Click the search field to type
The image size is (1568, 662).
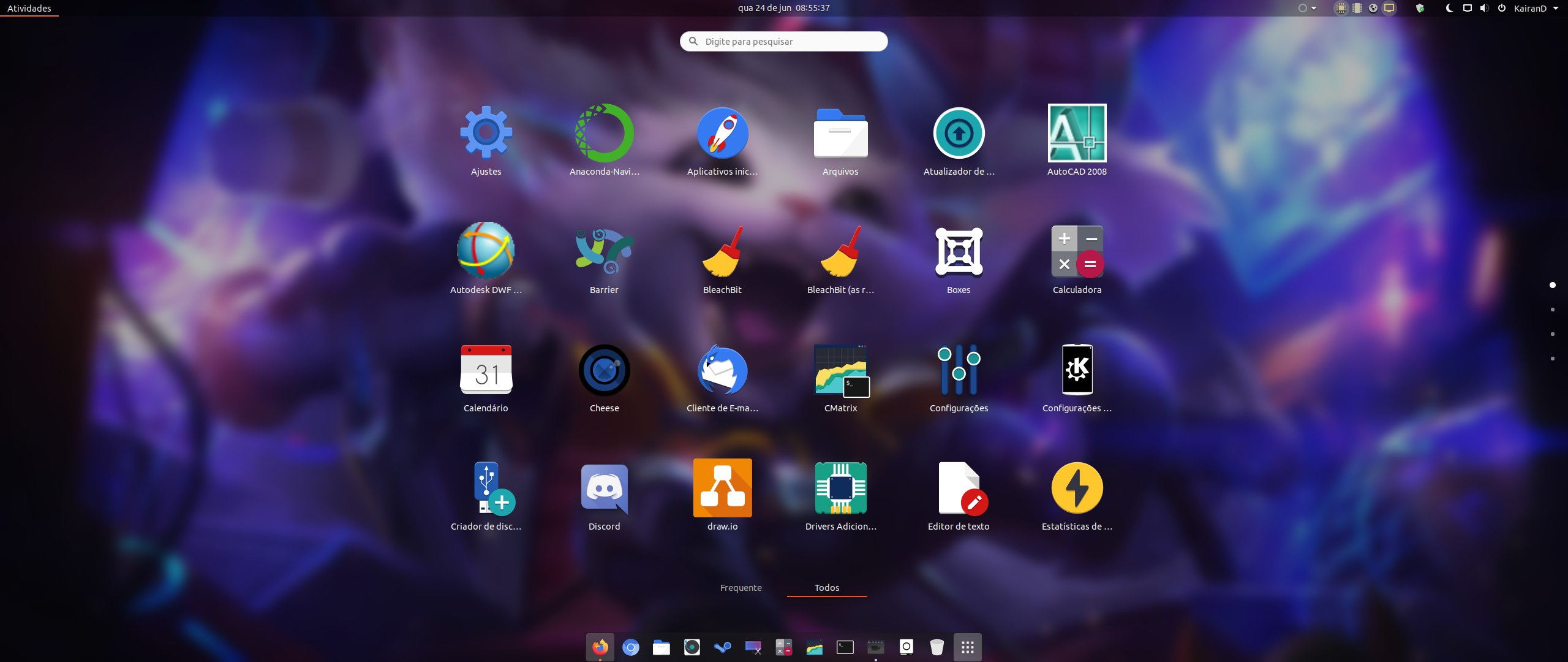point(784,41)
